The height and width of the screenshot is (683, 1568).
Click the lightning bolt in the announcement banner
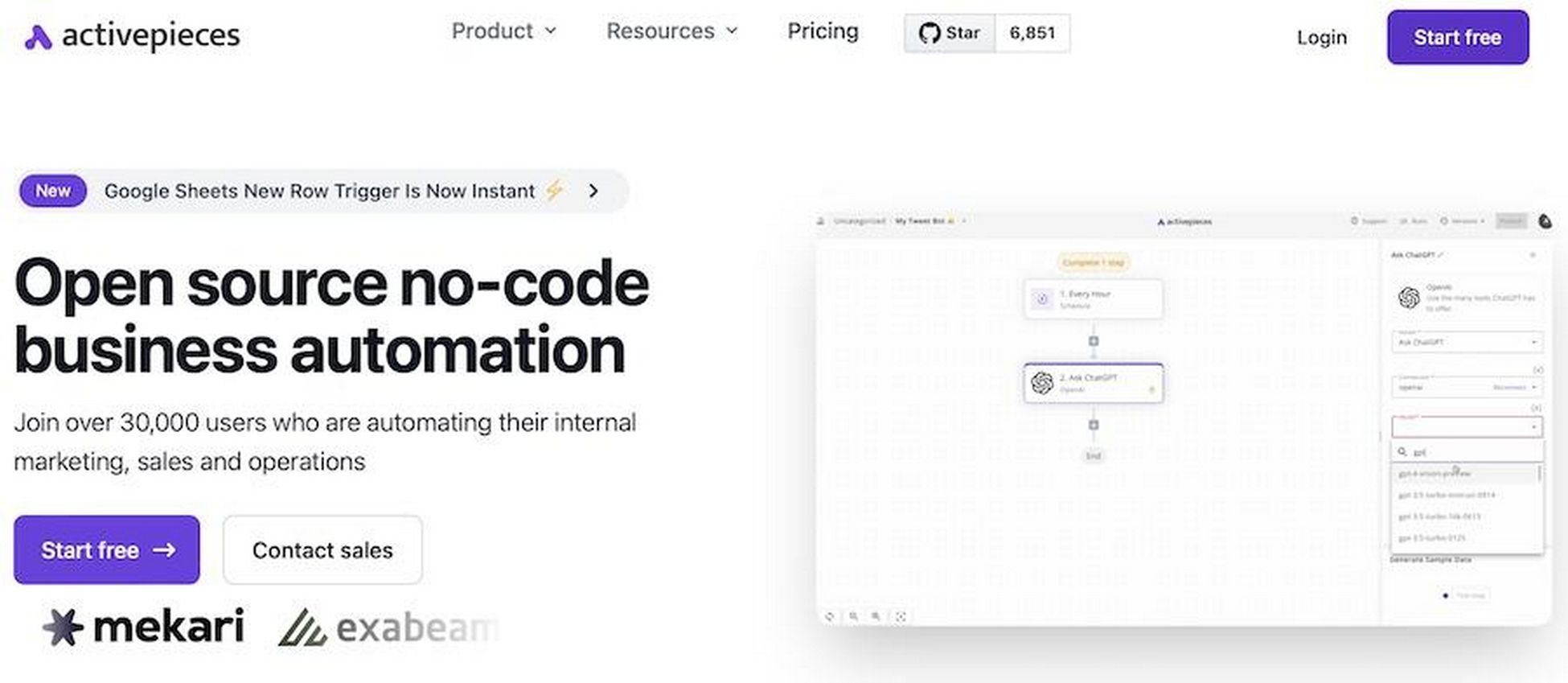(x=555, y=191)
